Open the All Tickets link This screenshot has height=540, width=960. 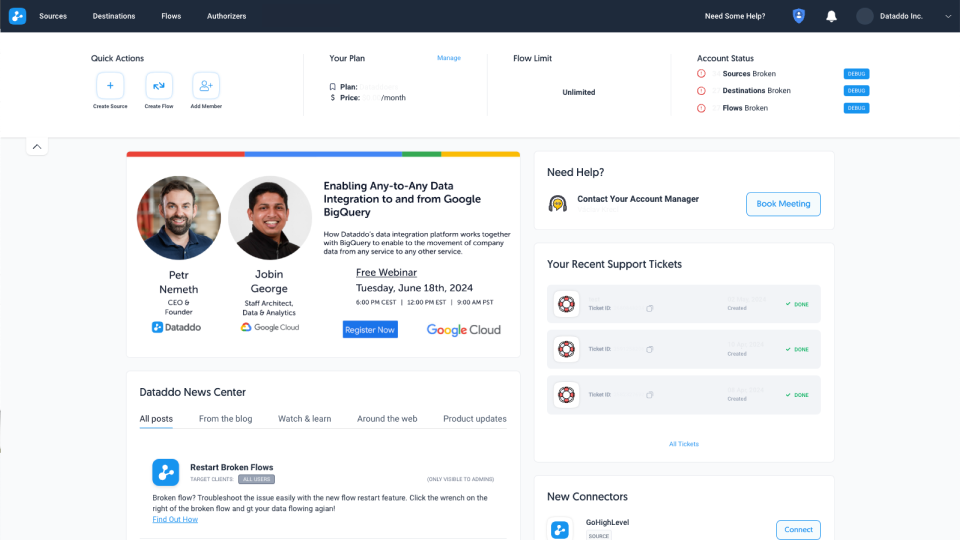[683, 444]
